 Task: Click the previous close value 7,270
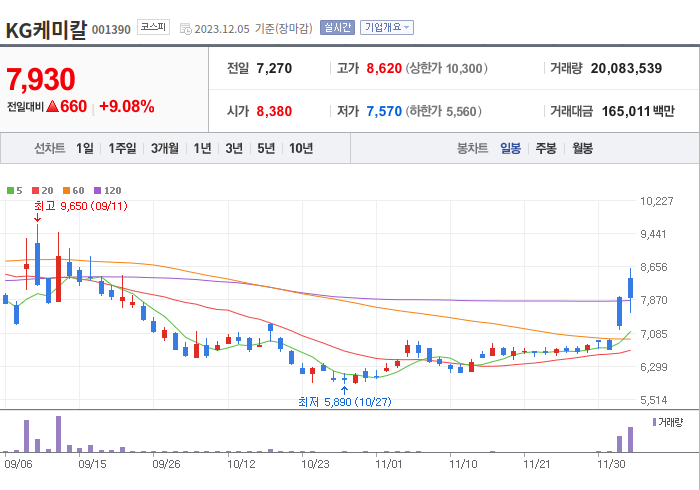pyautogui.click(x=274, y=68)
